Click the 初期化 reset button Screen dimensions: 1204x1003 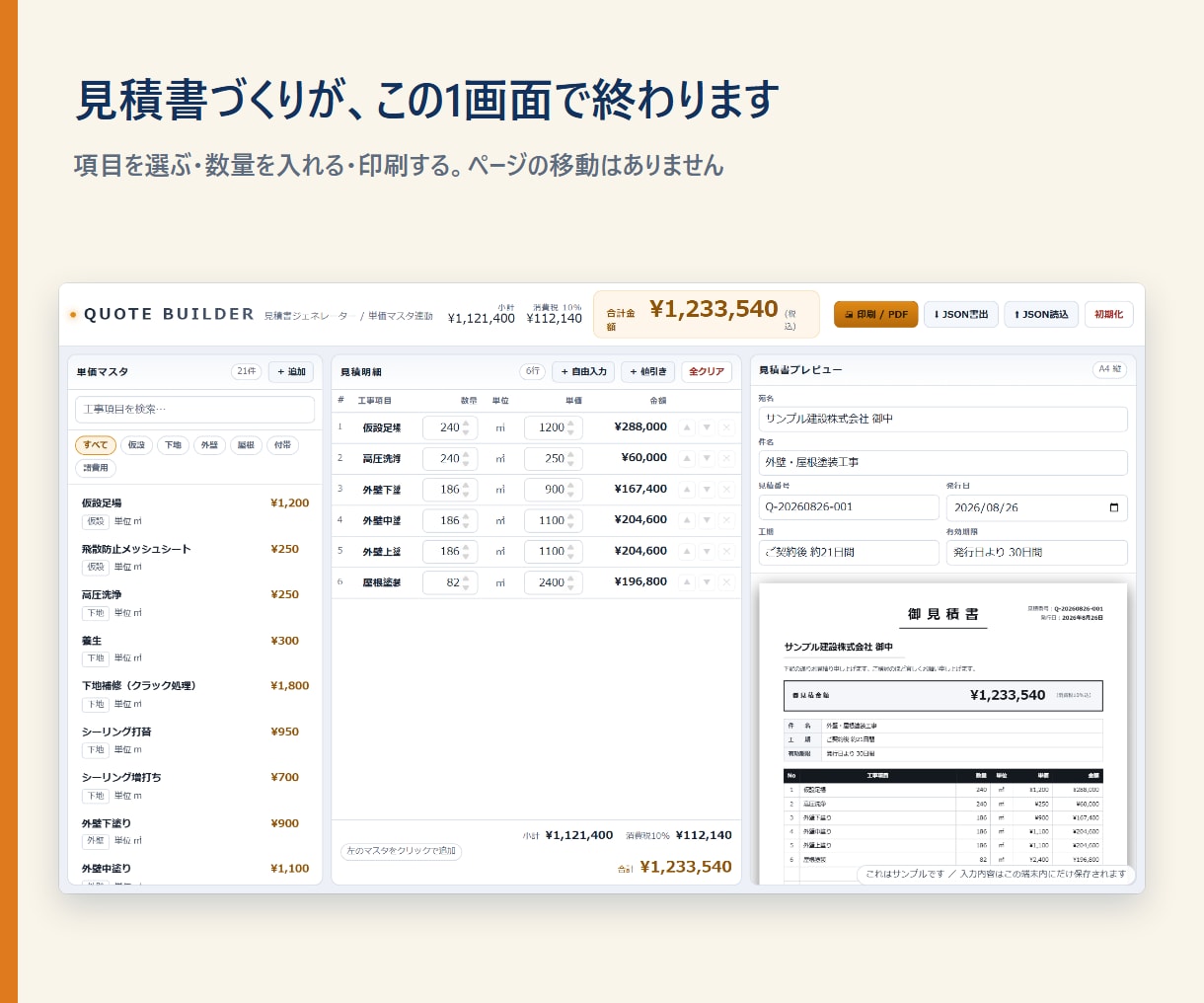pyautogui.click(x=1109, y=315)
